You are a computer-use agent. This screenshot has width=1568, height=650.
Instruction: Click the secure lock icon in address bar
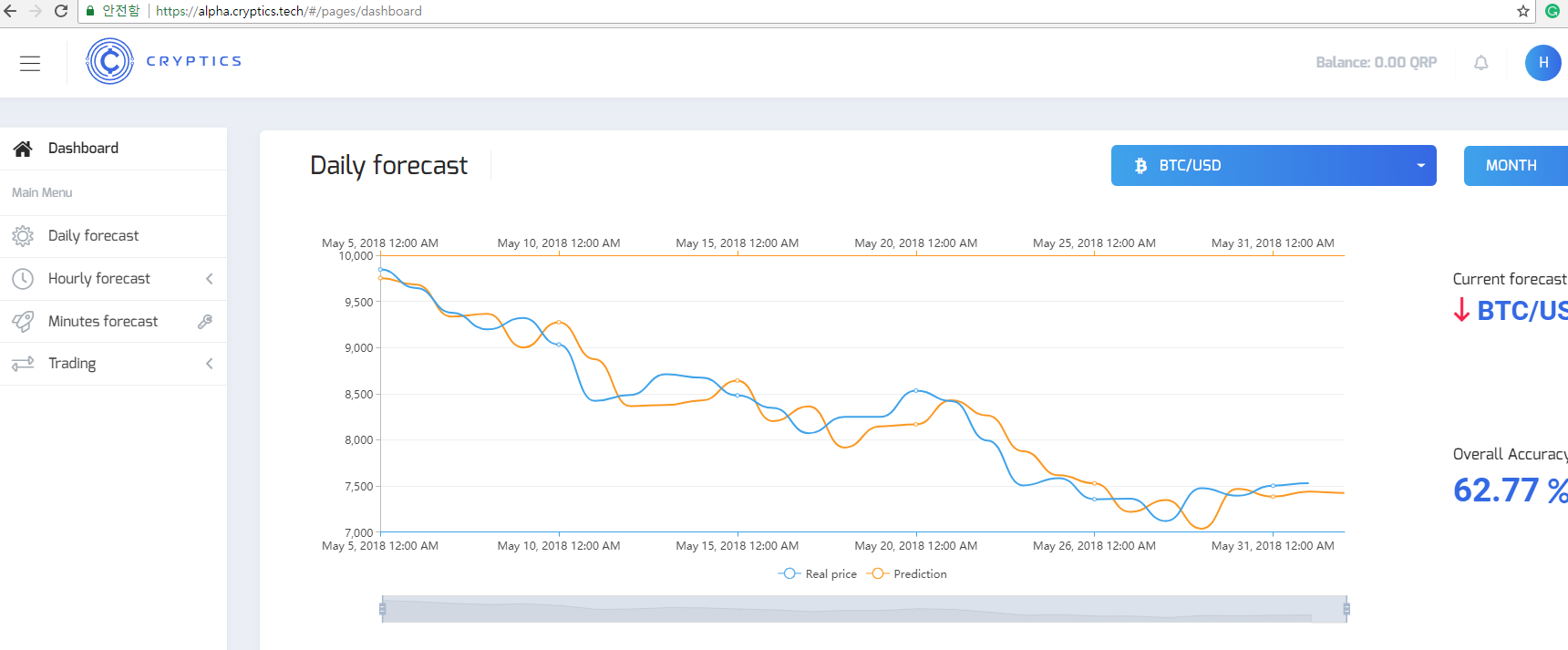[90, 11]
